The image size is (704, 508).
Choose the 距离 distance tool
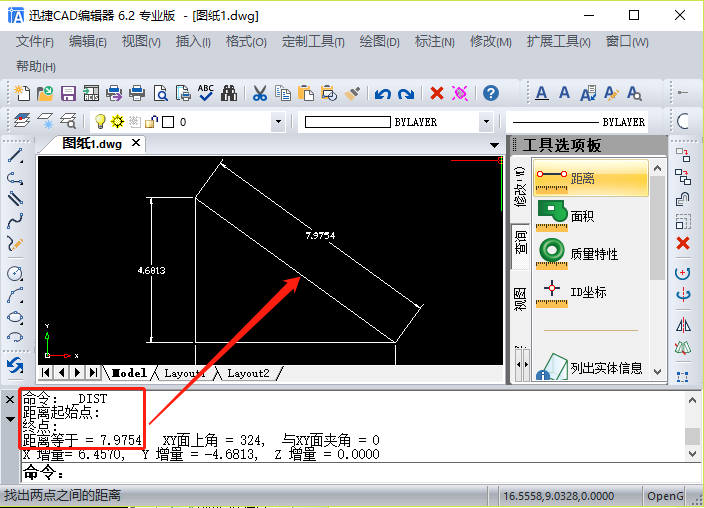590,178
